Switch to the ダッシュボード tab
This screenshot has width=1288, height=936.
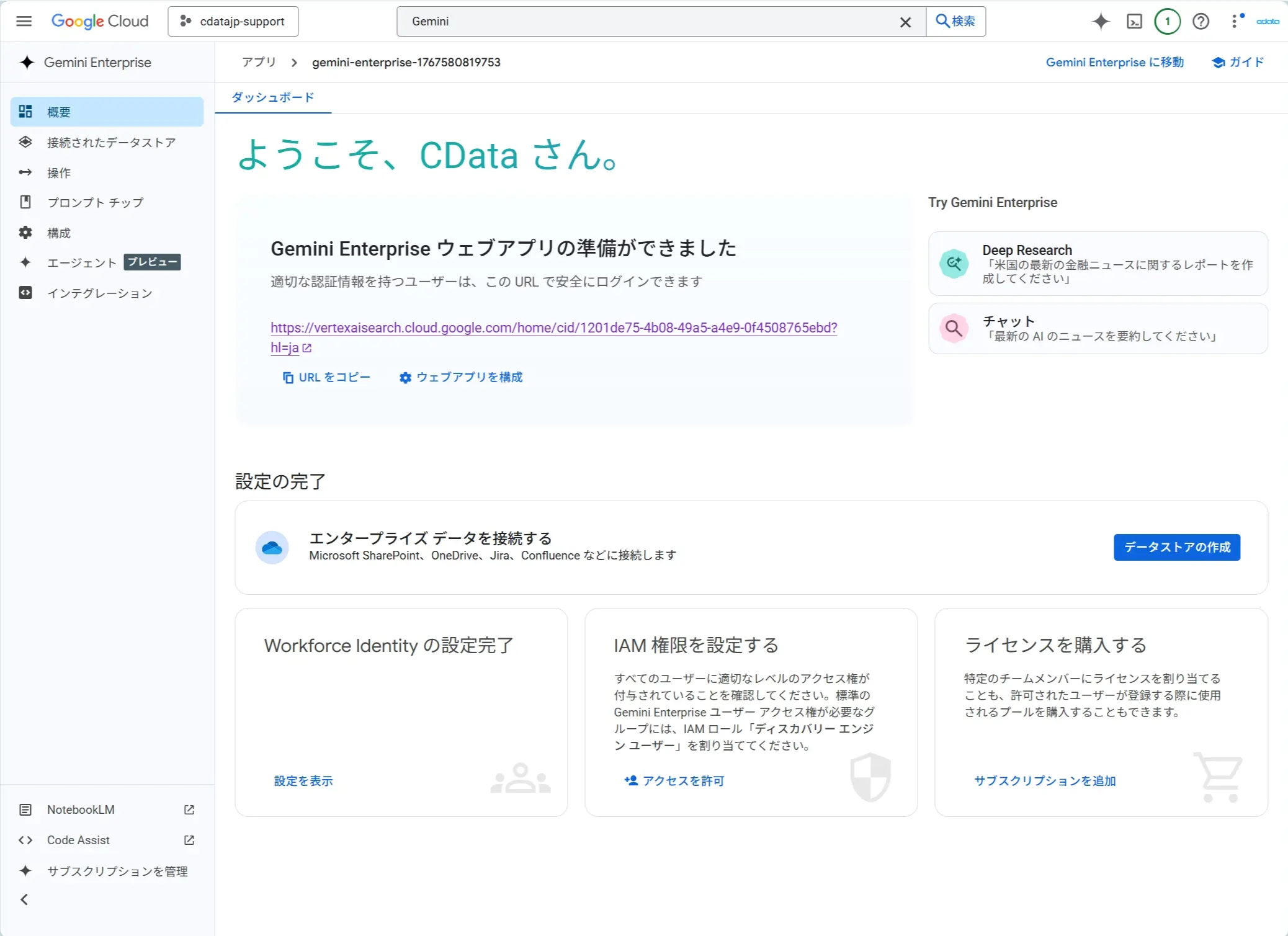(x=273, y=97)
